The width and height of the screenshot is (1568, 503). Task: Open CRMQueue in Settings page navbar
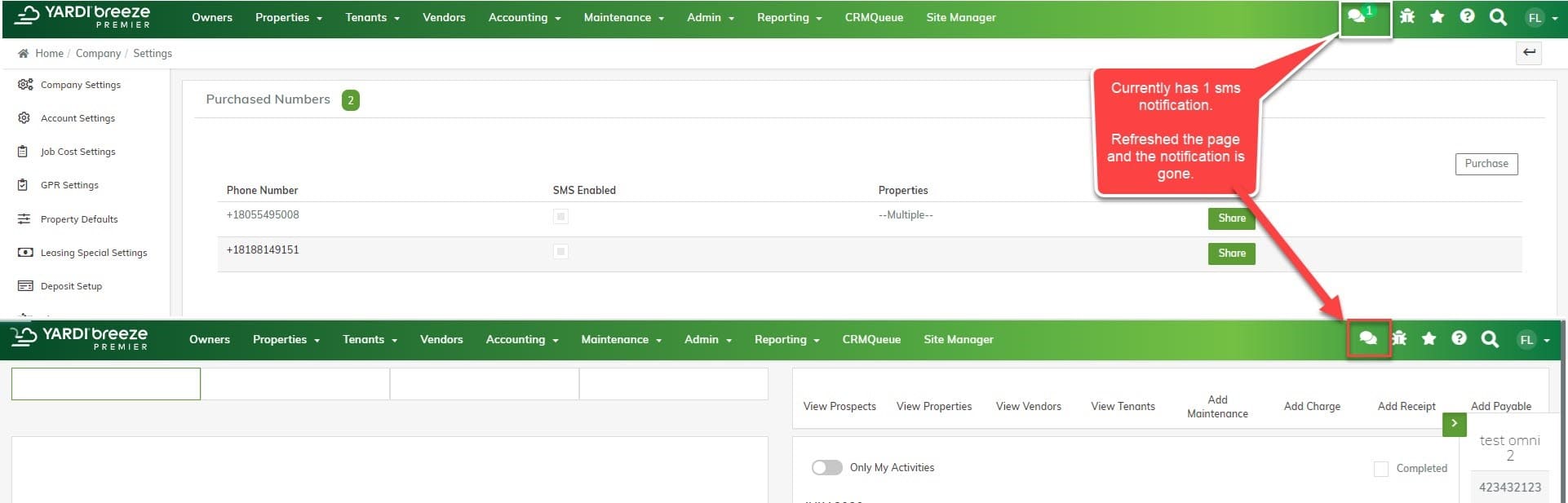pyautogui.click(x=874, y=17)
